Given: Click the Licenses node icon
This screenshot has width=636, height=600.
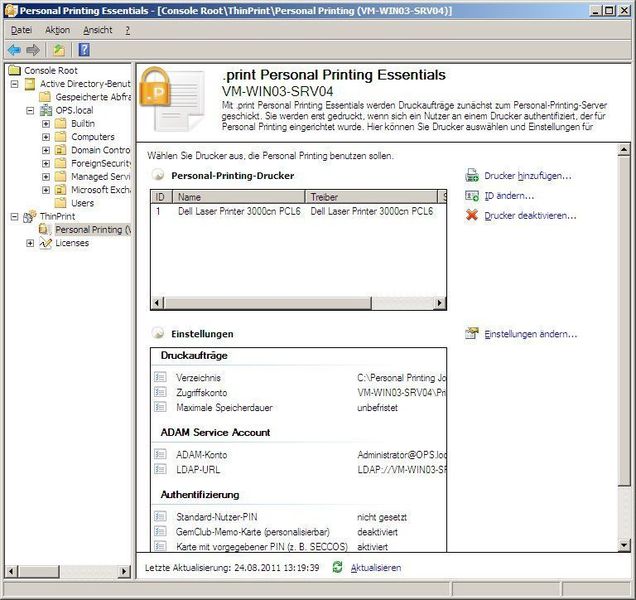Looking at the screenshot, I should click(45, 243).
